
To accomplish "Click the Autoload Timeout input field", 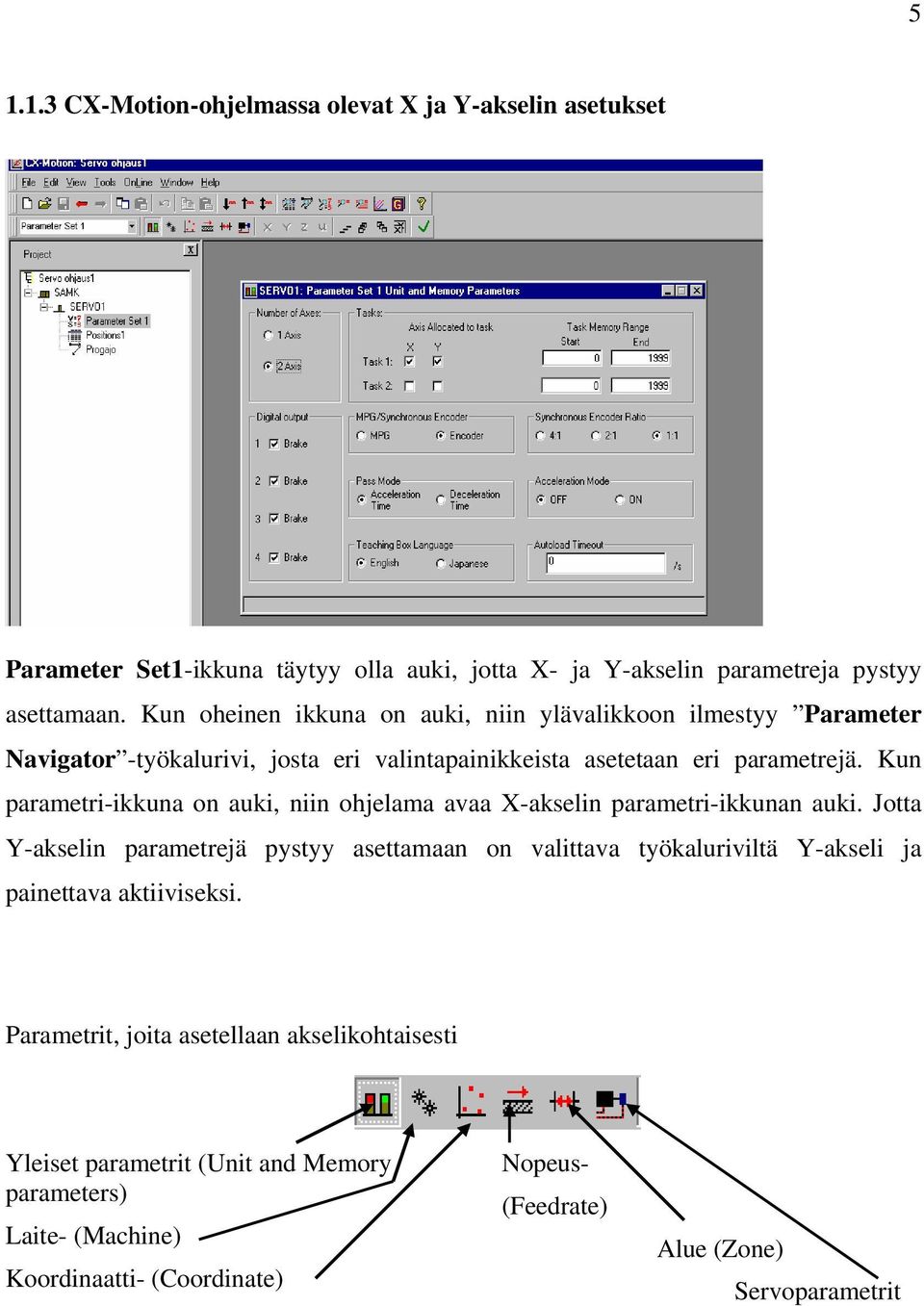I will point(605,563).
